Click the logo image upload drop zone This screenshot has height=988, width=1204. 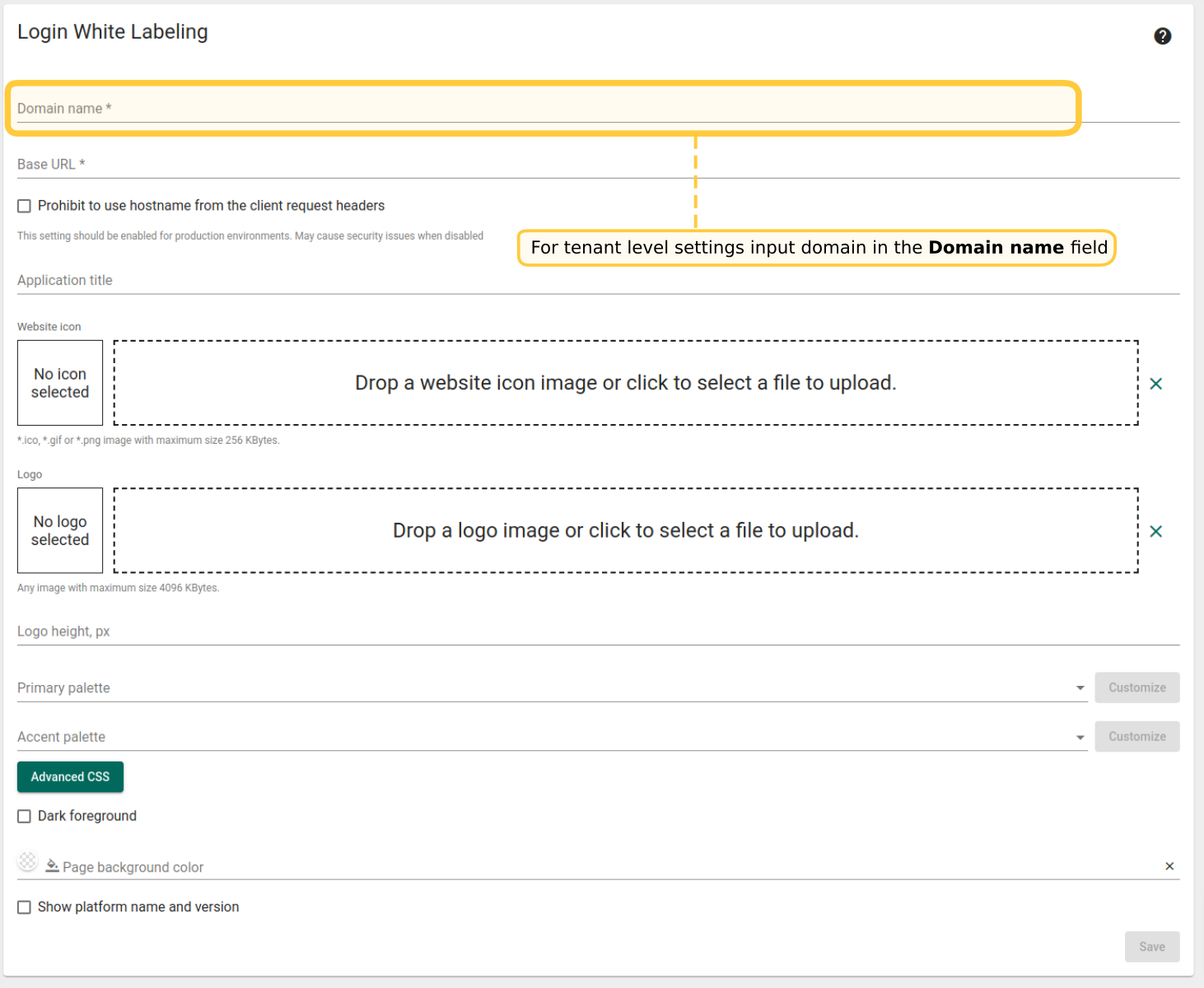pos(626,530)
